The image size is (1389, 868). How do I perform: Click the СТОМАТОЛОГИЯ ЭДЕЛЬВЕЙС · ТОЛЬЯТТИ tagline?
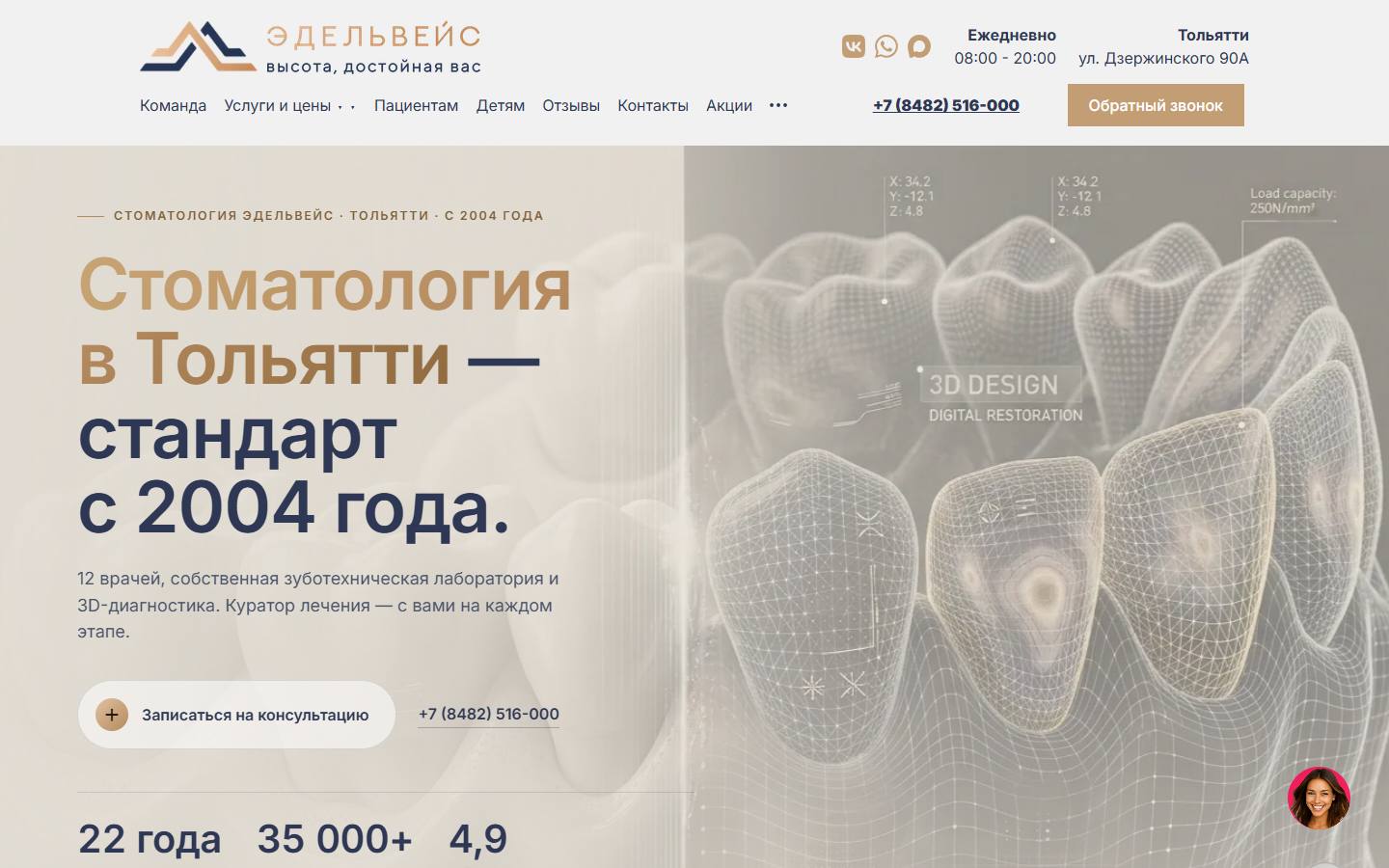(x=329, y=215)
